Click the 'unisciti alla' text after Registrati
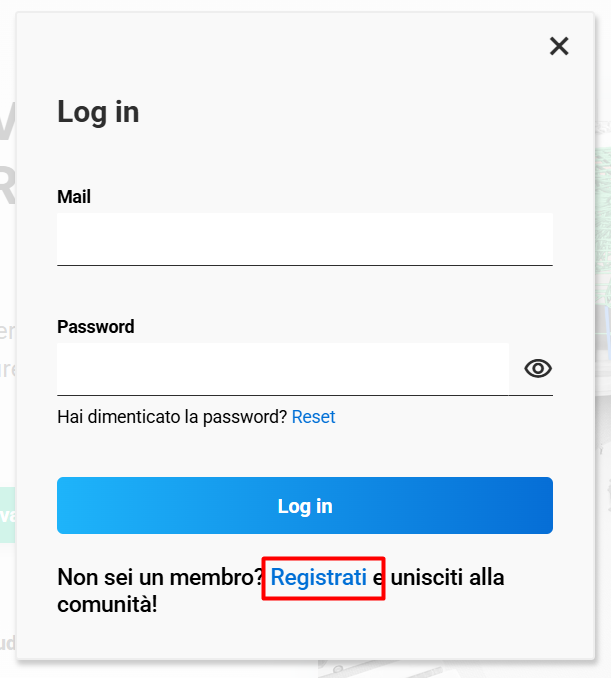The image size is (611, 678). point(448,577)
